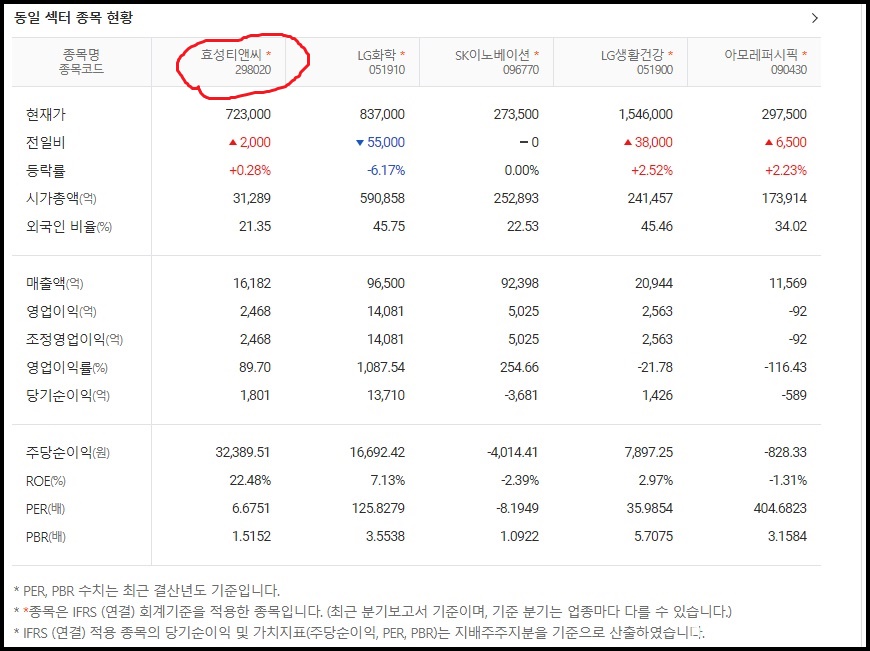Viewport: 870px width, 651px height.
Task: Click operating margin value -116.43
Action: click(x=785, y=367)
